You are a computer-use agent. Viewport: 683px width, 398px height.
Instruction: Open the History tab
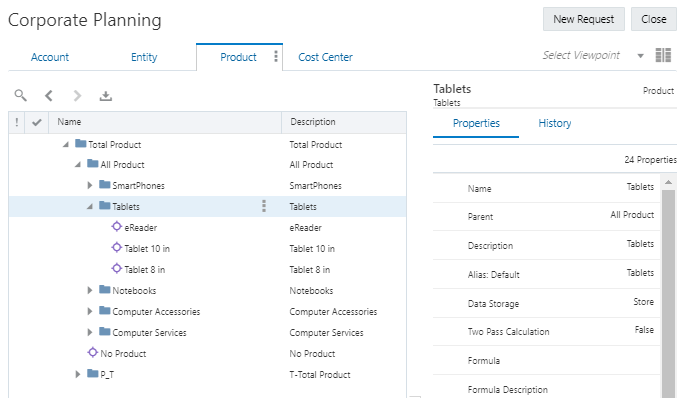coord(555,123)
